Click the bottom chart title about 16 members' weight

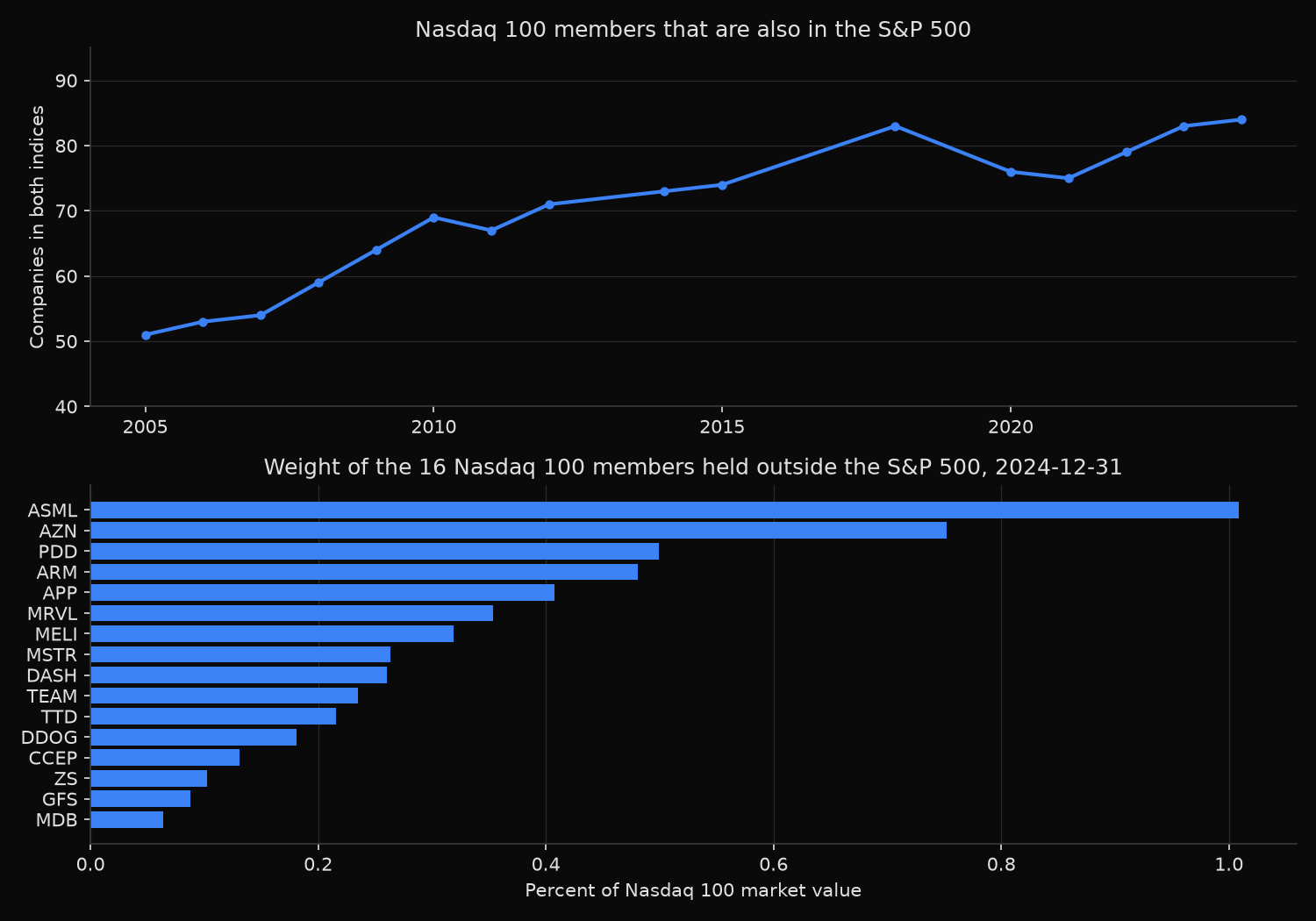[x=693, y=468]
